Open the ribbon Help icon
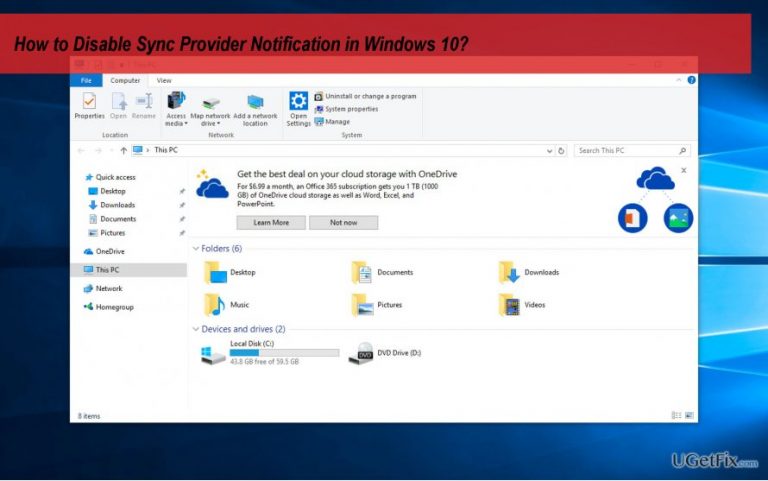 point(691,80)
